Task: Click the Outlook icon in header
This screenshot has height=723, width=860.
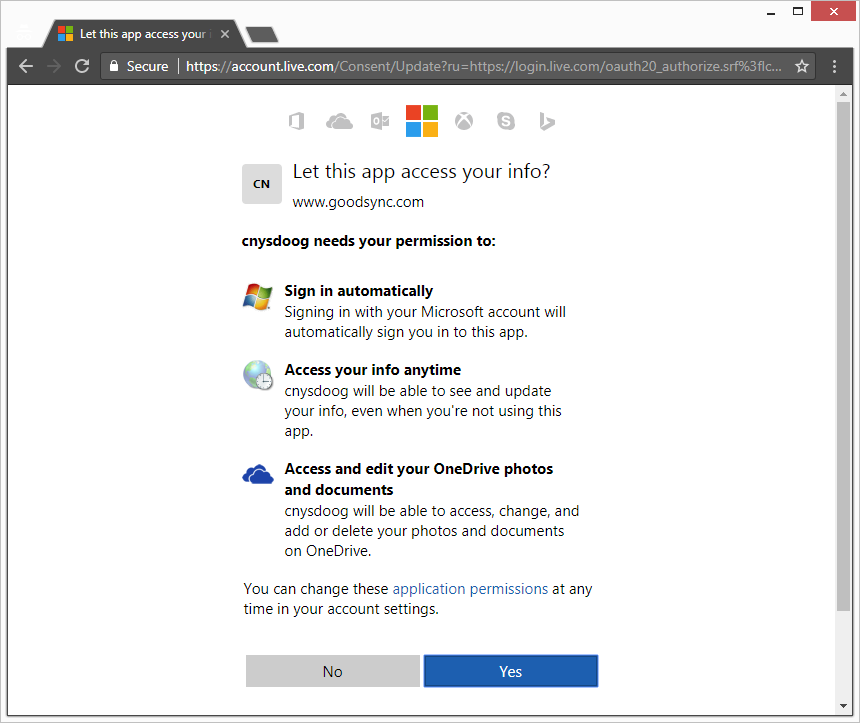Action: (380, 122)
